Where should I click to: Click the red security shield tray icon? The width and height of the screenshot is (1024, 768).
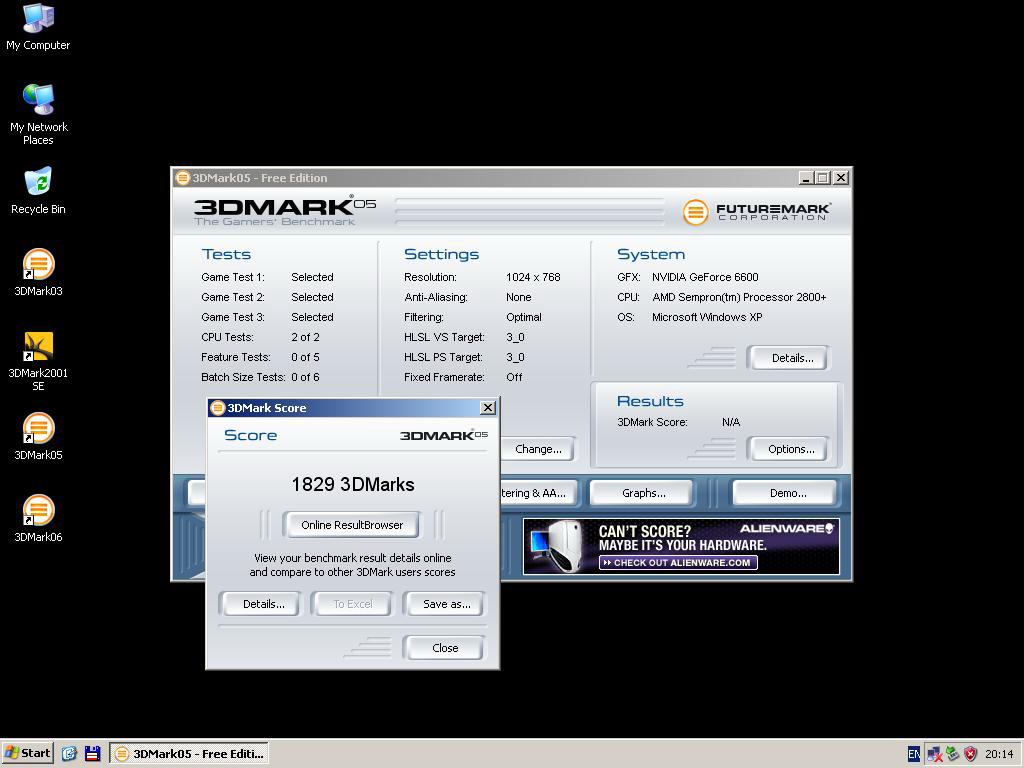[x=970, y=754]
